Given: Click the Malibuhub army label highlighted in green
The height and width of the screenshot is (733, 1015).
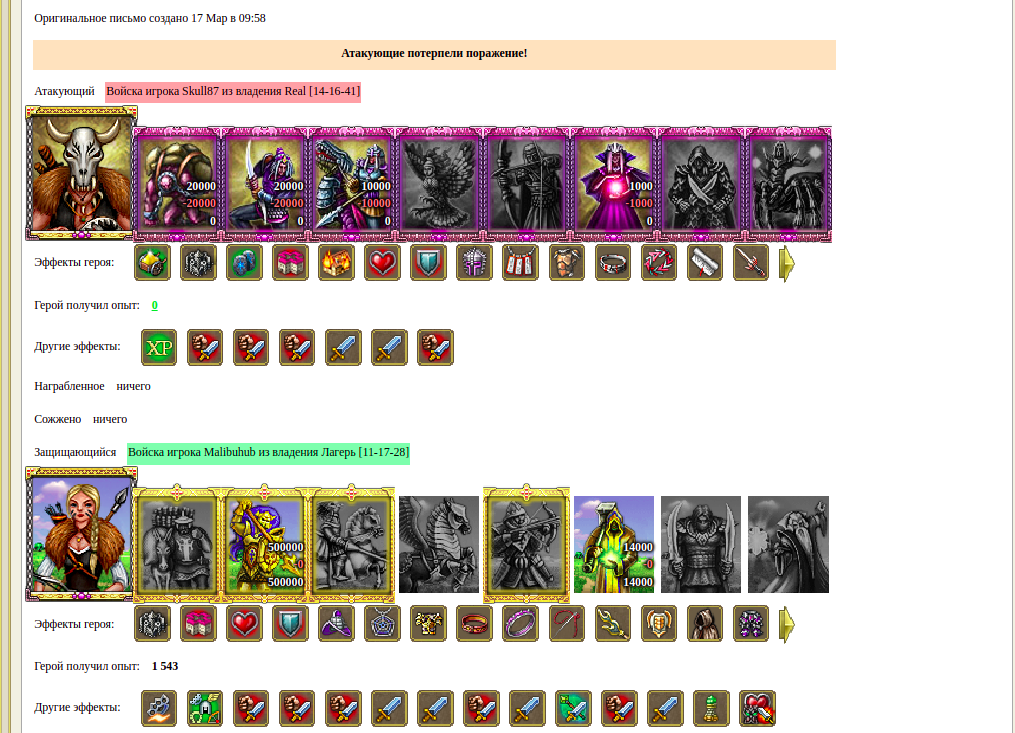Looking at the screenshot, I should [x=269, y=452].
